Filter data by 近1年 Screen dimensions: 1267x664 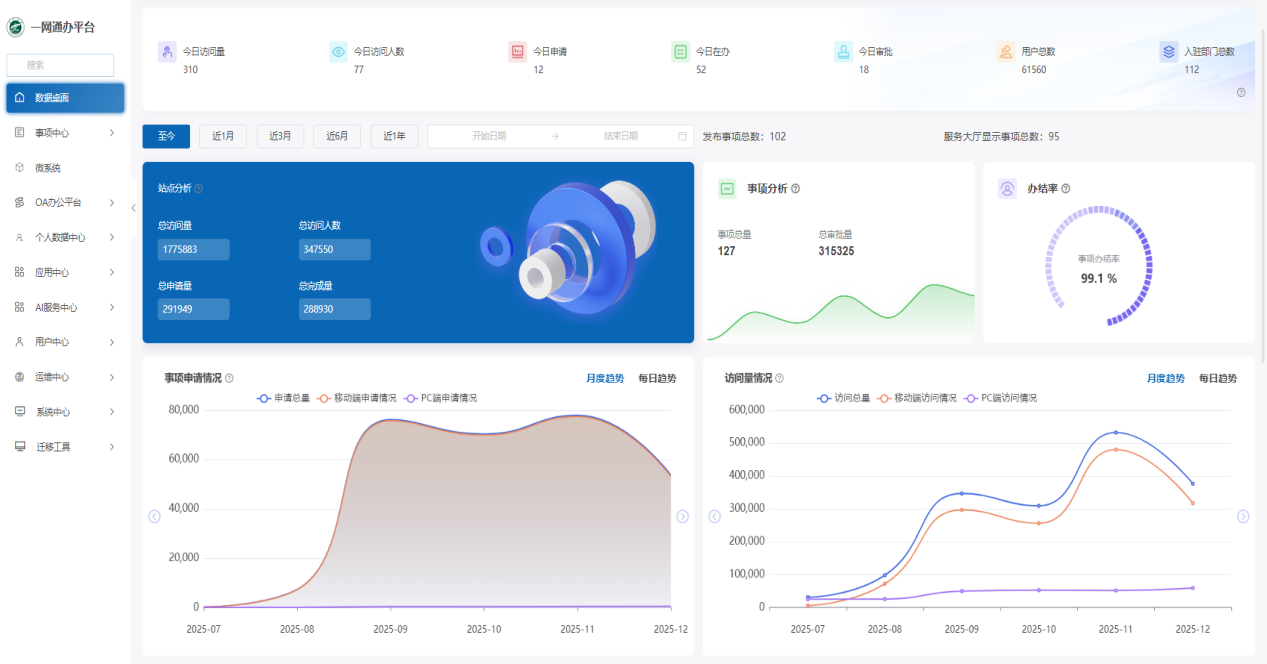pos(394,136)
